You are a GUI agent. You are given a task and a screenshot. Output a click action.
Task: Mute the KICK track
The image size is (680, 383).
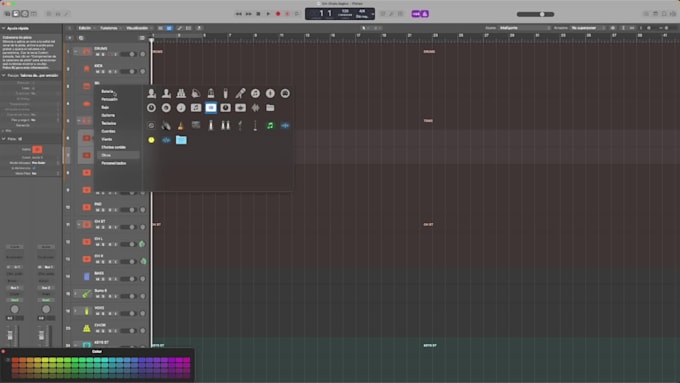[x=98, y=72]
